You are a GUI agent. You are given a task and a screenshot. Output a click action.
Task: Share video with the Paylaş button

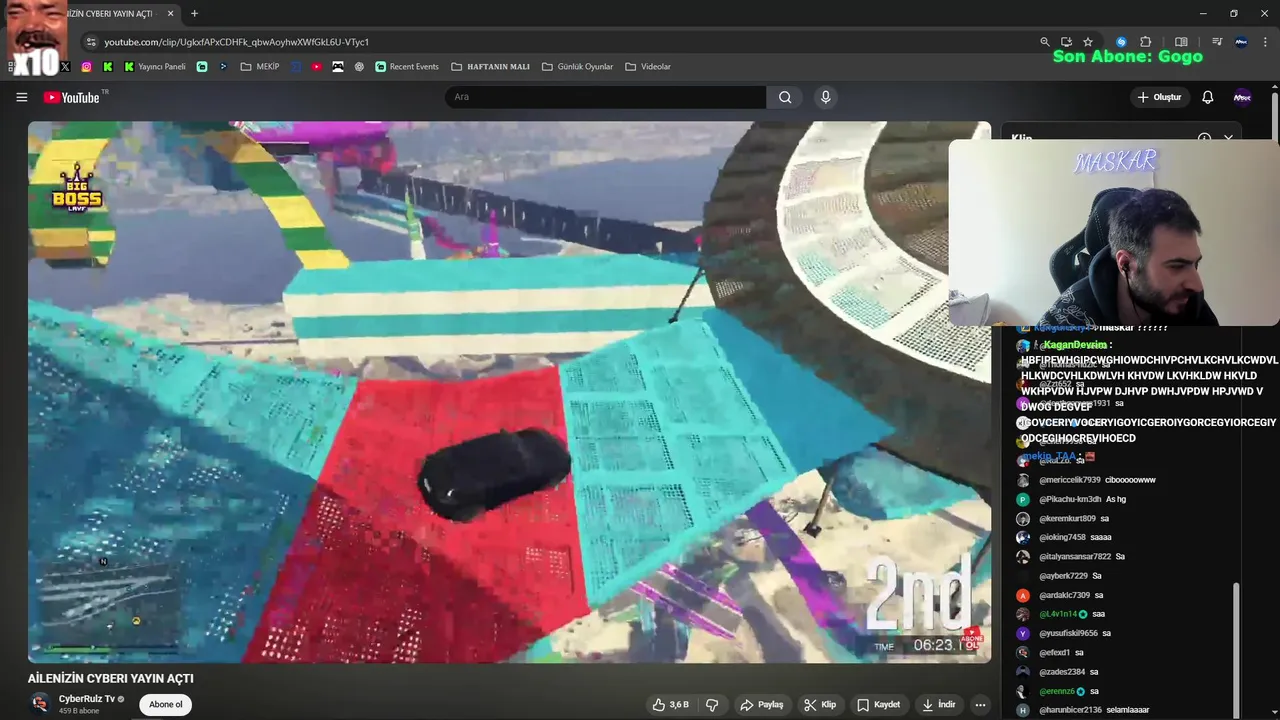tap(762, 705)
